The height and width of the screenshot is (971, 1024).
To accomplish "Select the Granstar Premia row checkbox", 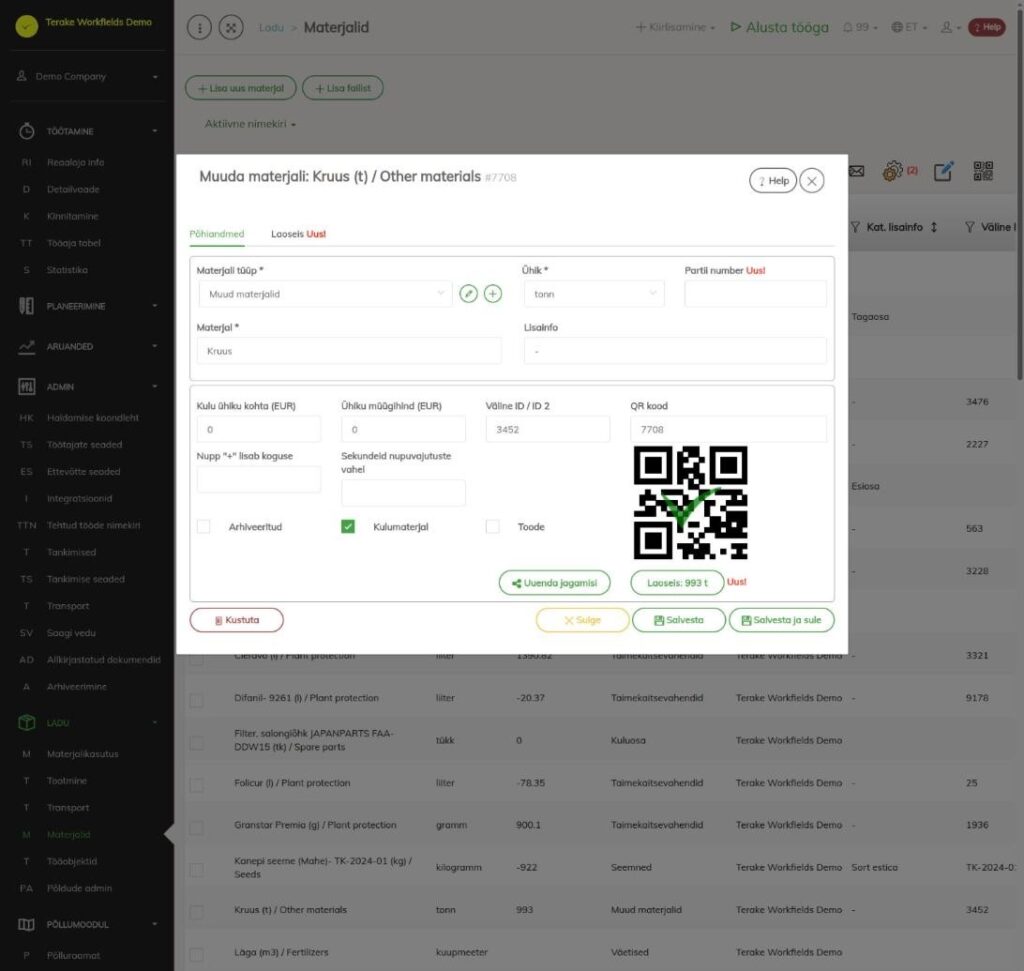I will click(x=196, y=828).
